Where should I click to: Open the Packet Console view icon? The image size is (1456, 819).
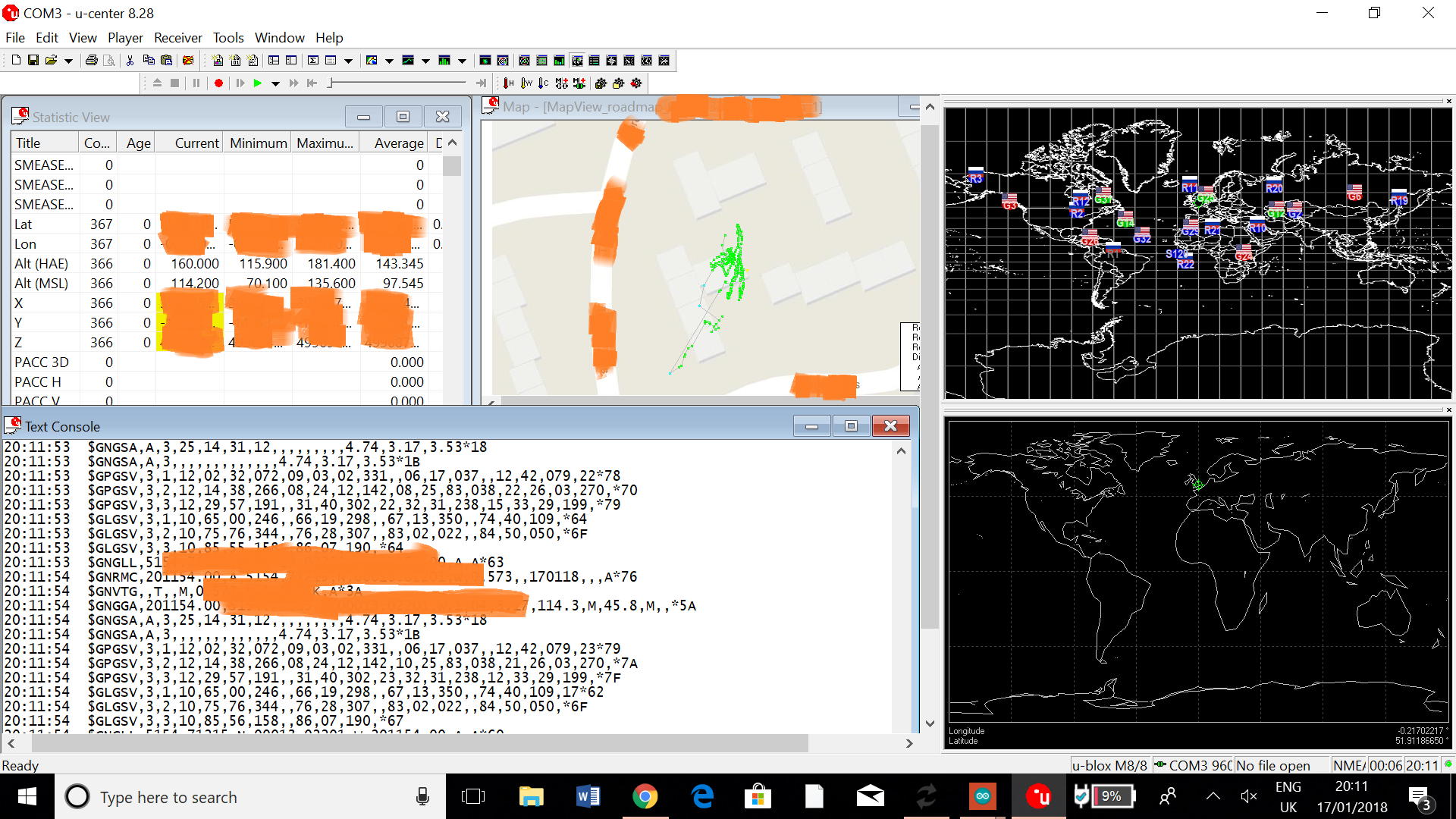tap(218, 60)
